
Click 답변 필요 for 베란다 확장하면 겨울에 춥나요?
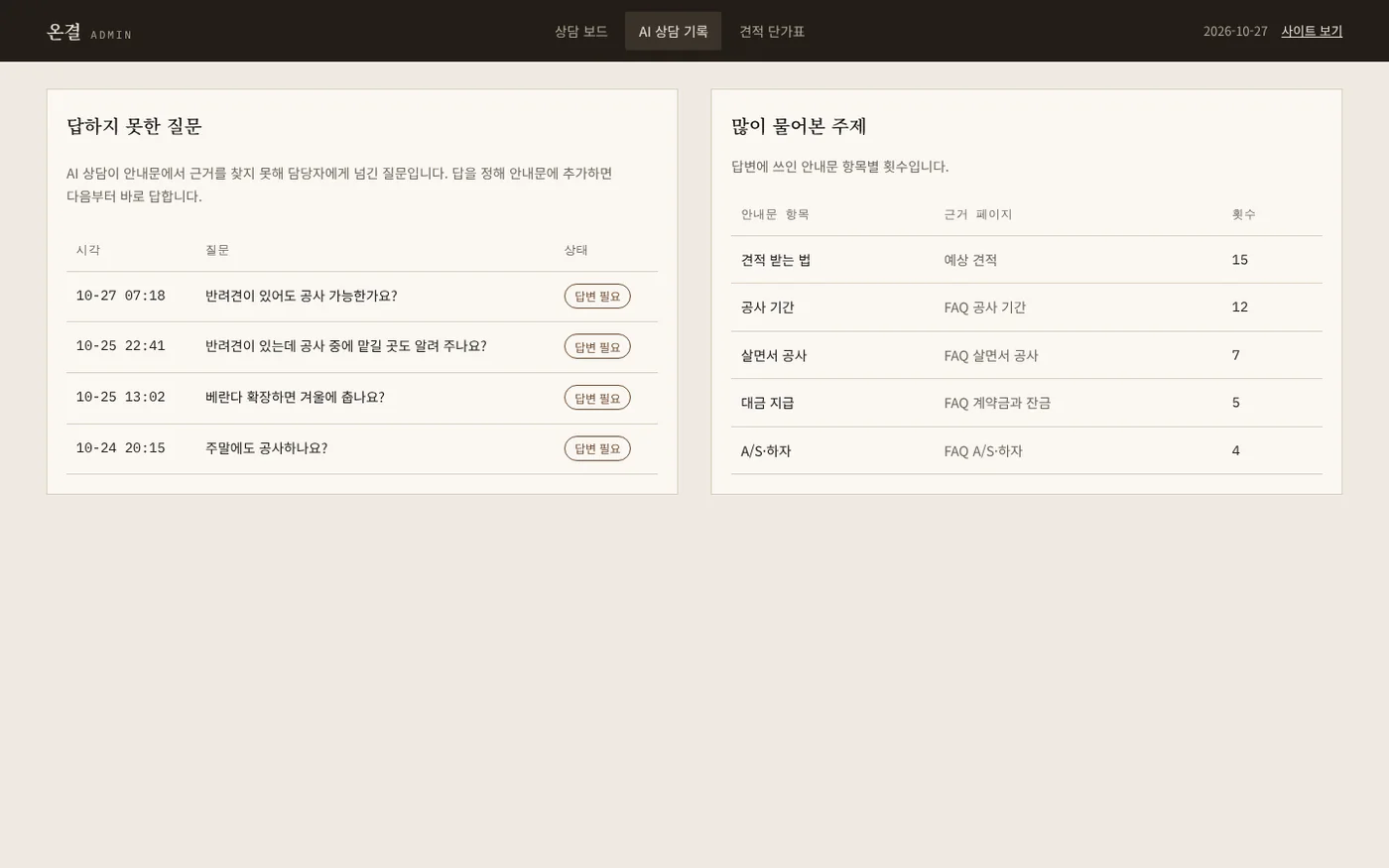(x=597, y=398)
